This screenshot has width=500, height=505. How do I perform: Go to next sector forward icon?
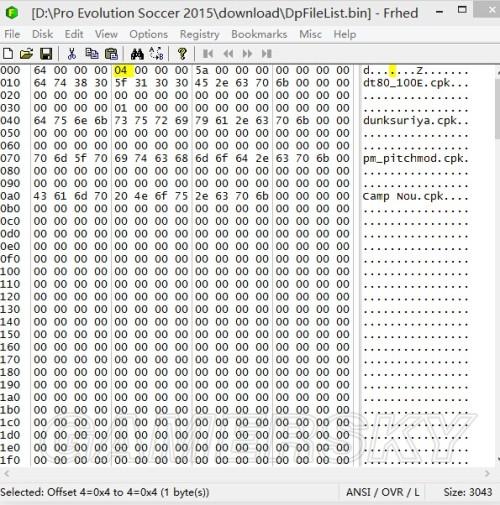click(x=247, y=54)
